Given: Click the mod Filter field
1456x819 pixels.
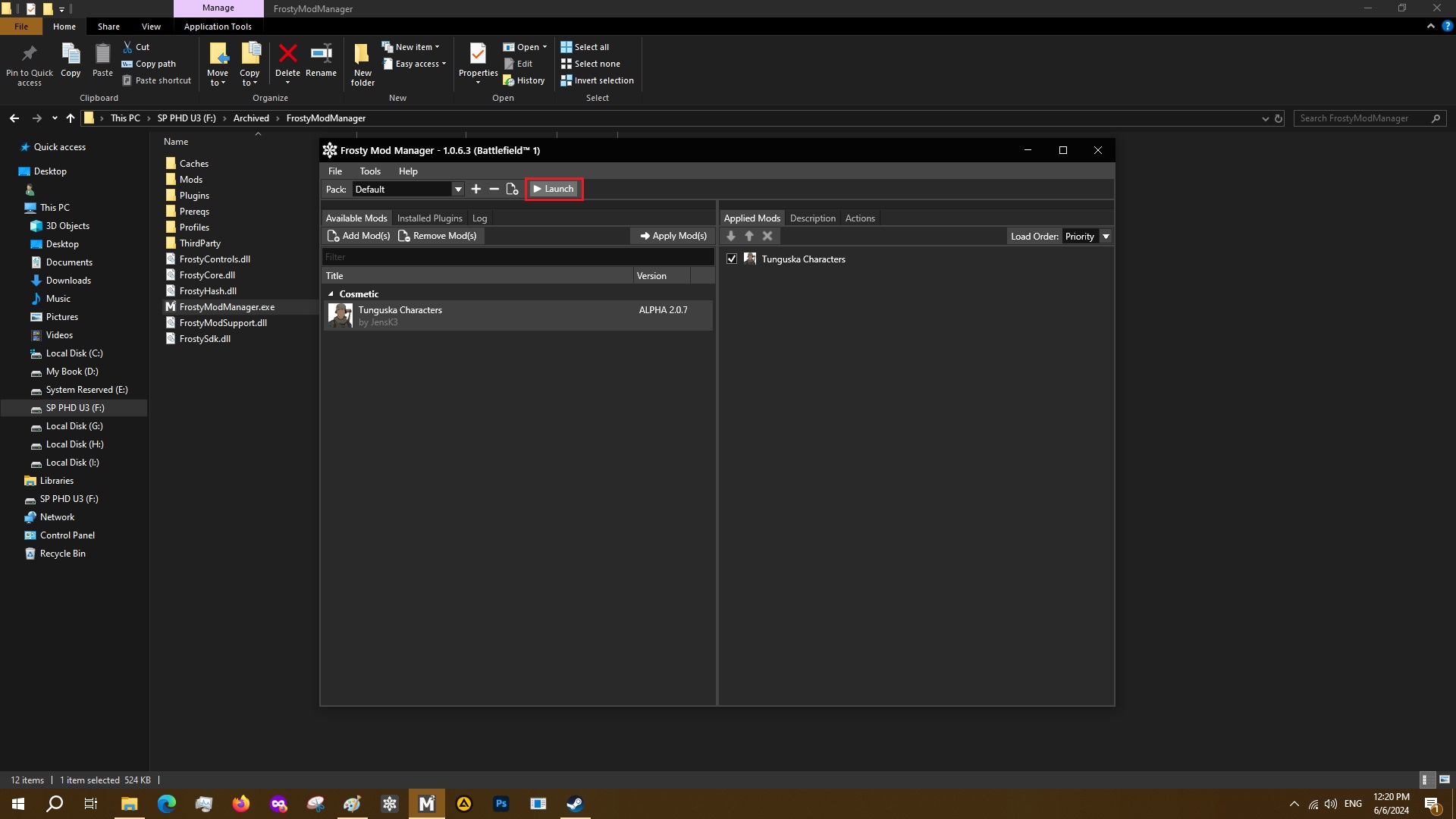Looking at the screenshot, I should pyautogui.click(x=518, y=257).
